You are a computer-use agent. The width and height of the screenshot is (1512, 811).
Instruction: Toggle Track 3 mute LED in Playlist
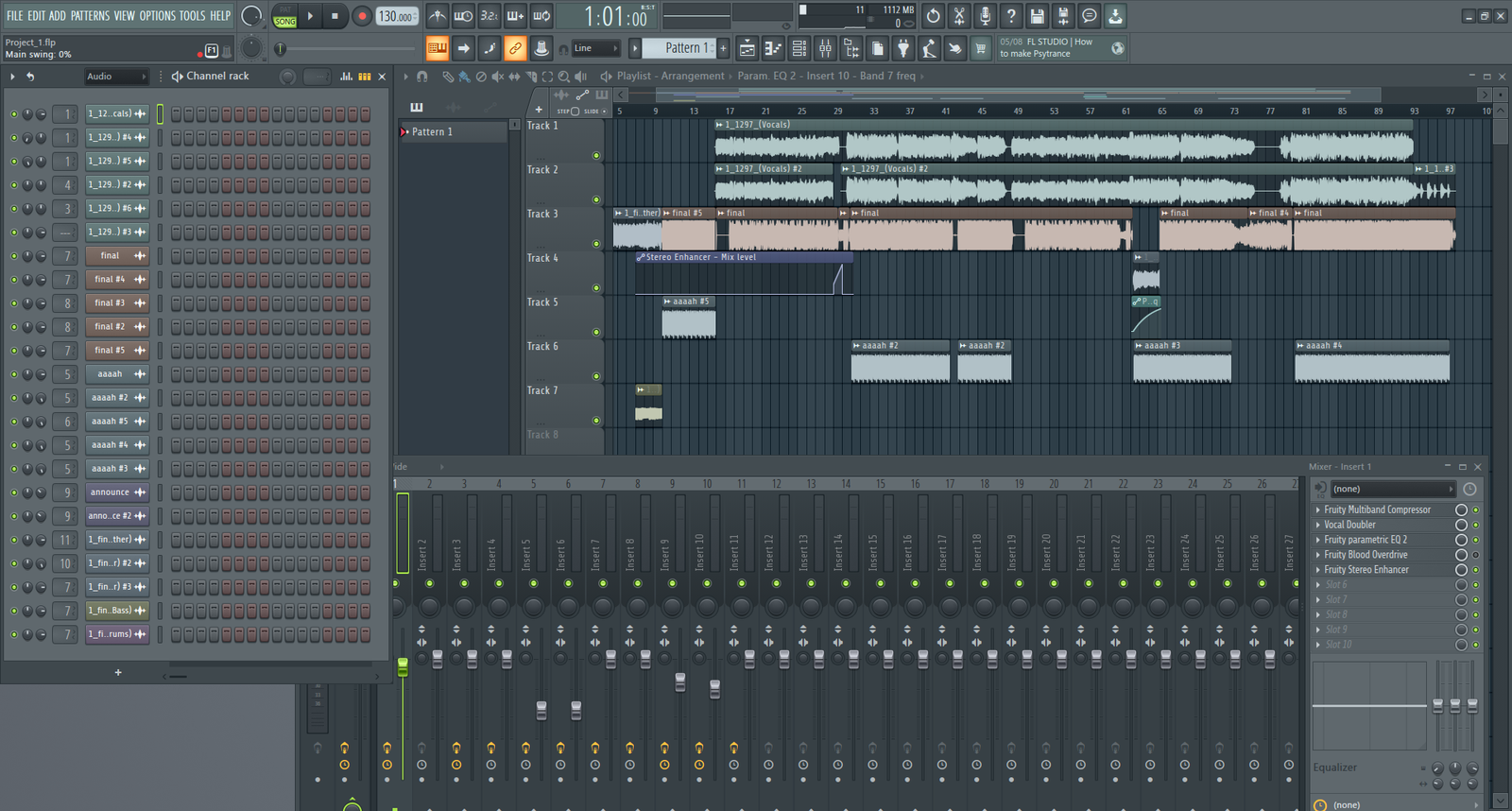coord(596,244)
